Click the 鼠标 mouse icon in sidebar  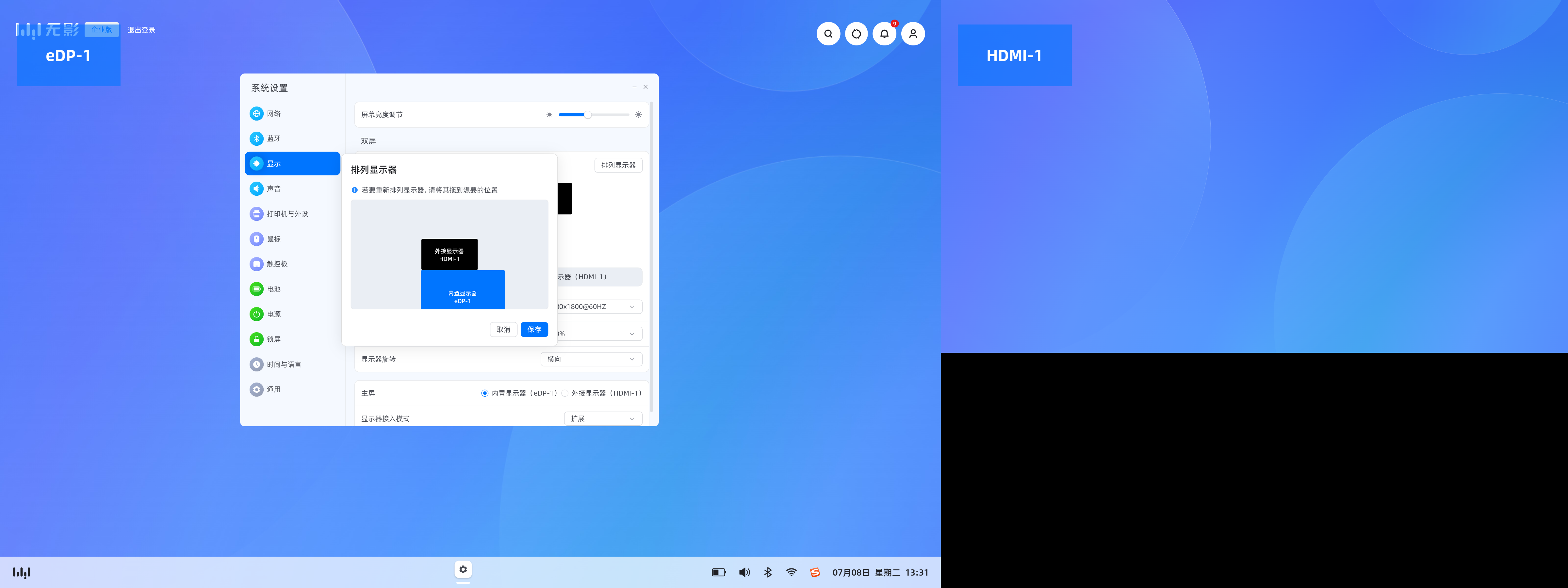256,239
